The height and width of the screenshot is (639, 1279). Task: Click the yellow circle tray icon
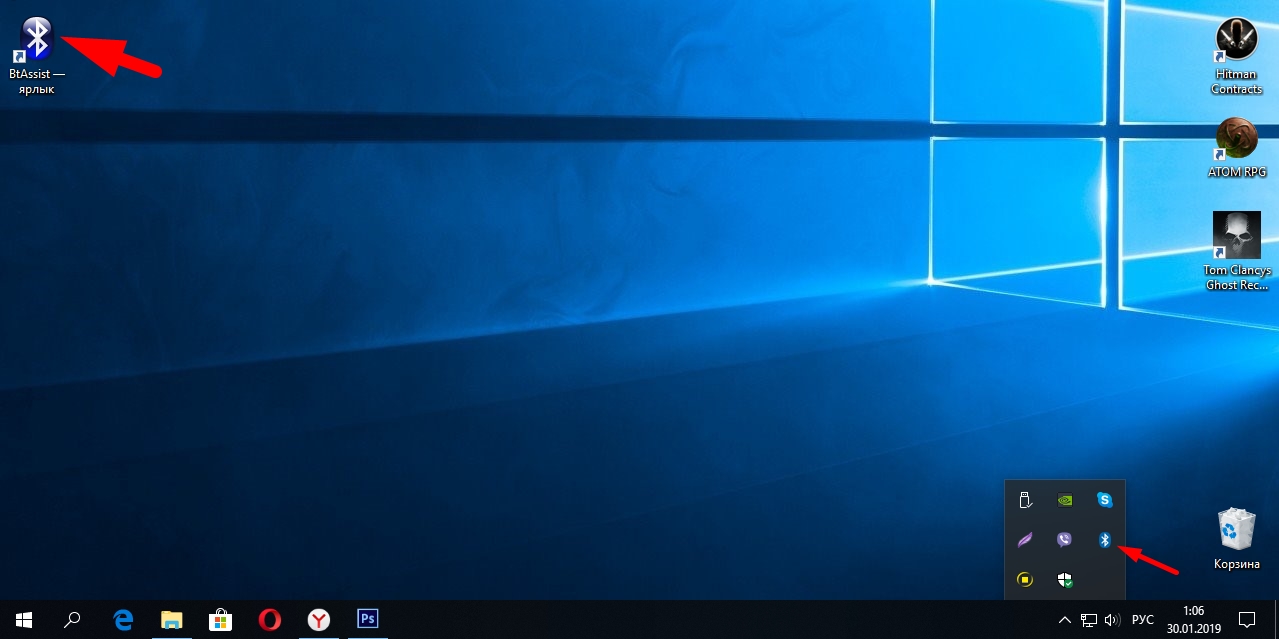tap(1024, 580)
